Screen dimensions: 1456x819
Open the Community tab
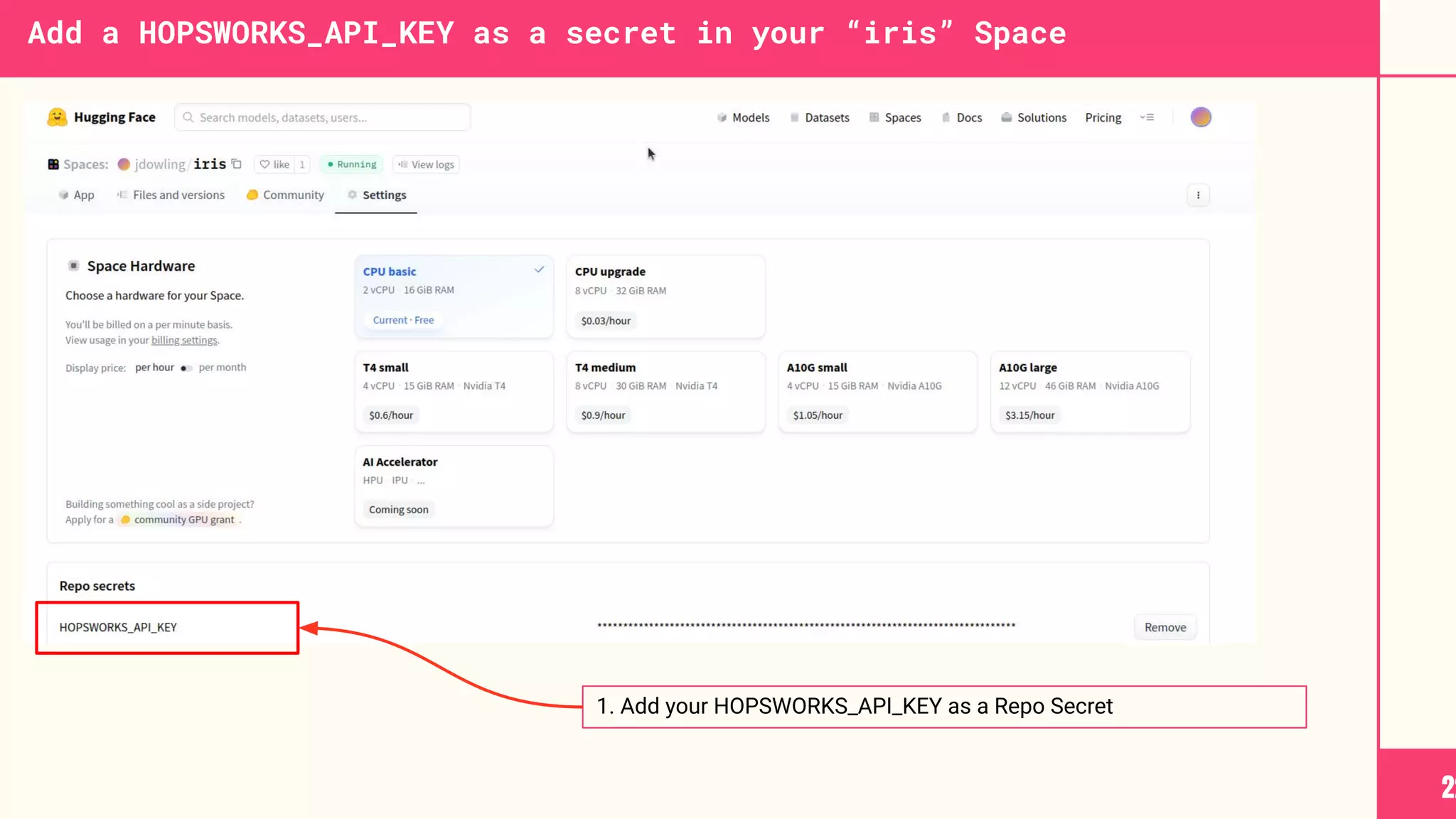point(285,195)
